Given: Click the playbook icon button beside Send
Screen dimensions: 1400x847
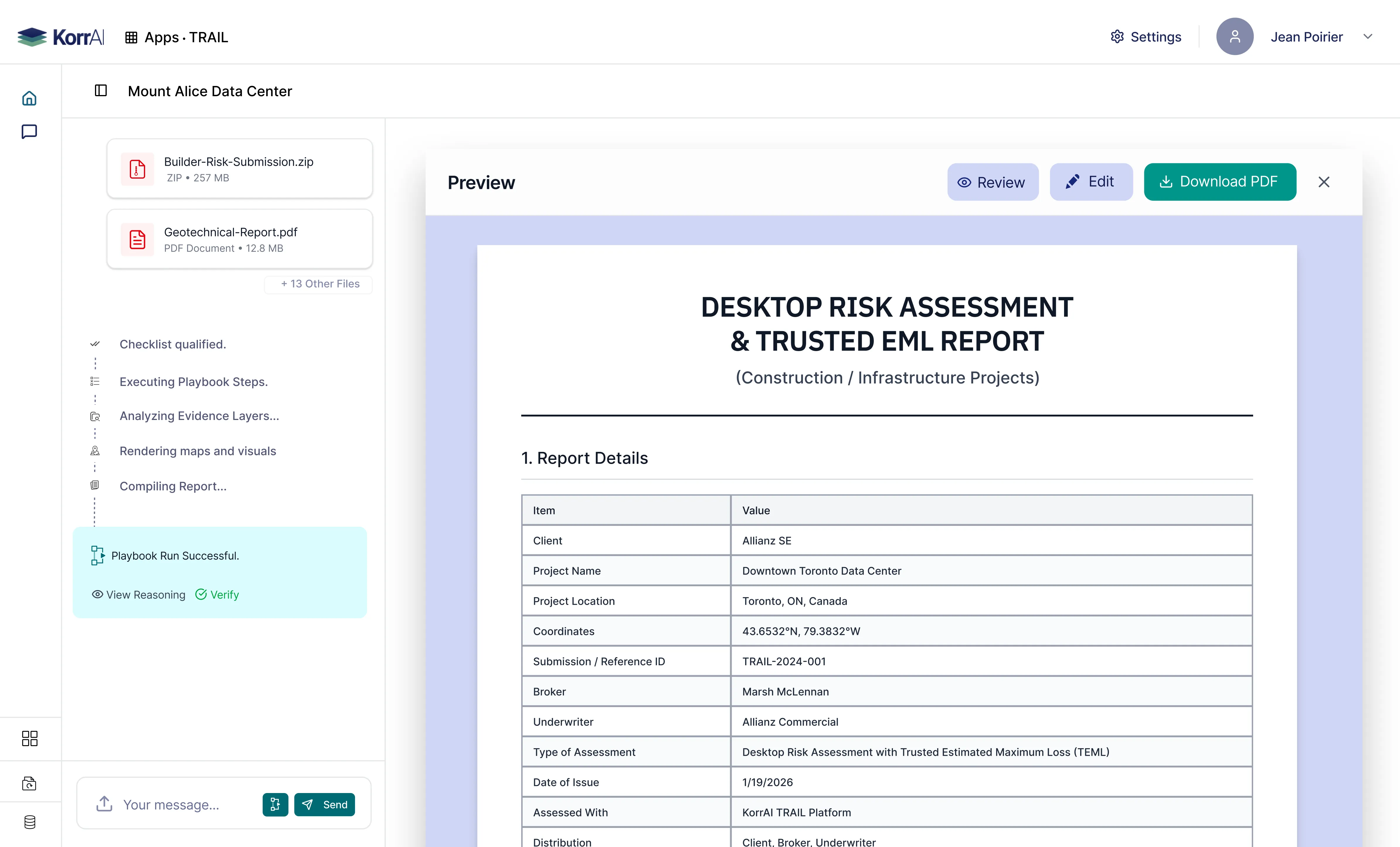Looking at the screenshot, I should (275, 804).
